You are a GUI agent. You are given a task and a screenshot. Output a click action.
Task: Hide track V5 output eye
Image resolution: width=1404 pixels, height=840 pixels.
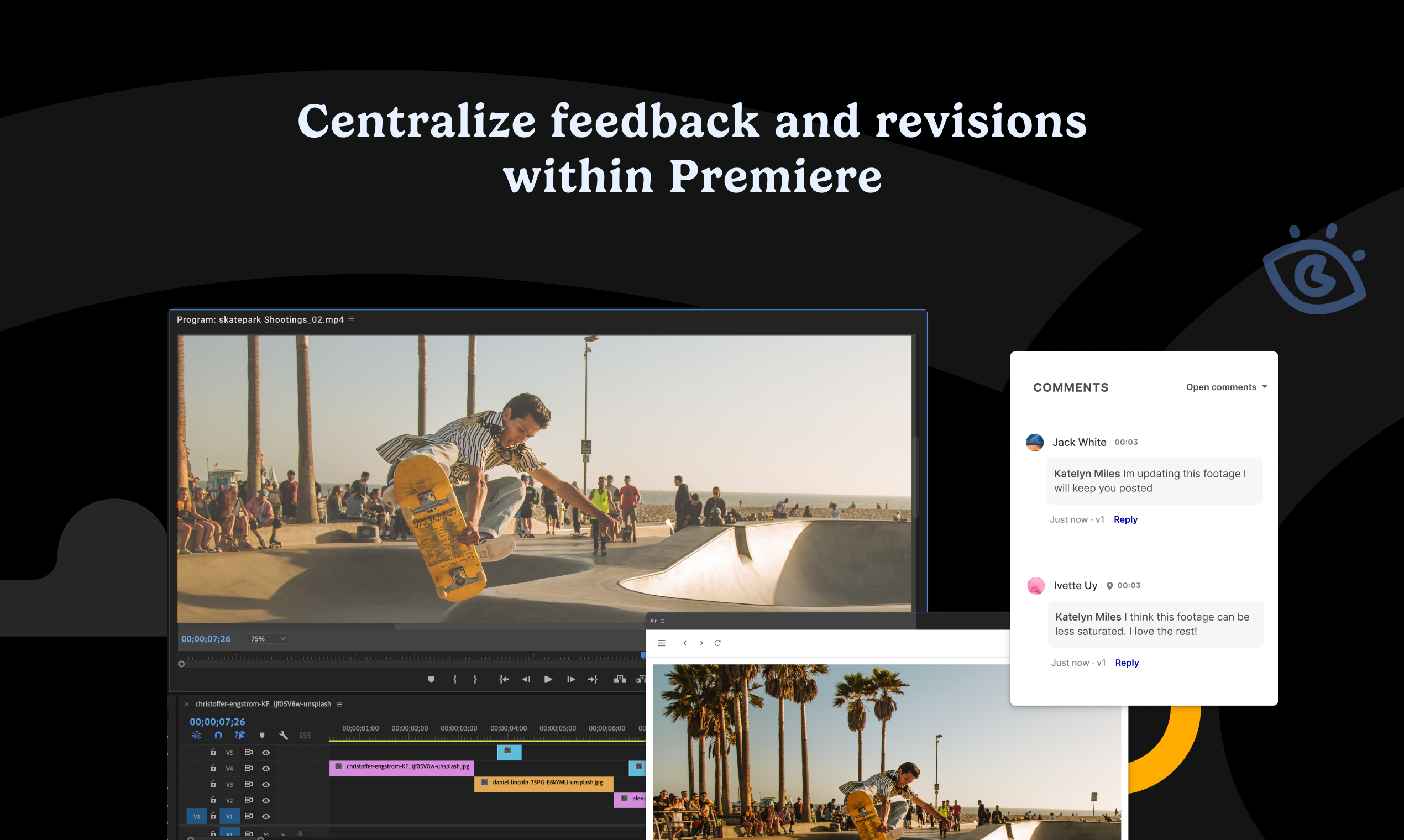pos(266,753)
